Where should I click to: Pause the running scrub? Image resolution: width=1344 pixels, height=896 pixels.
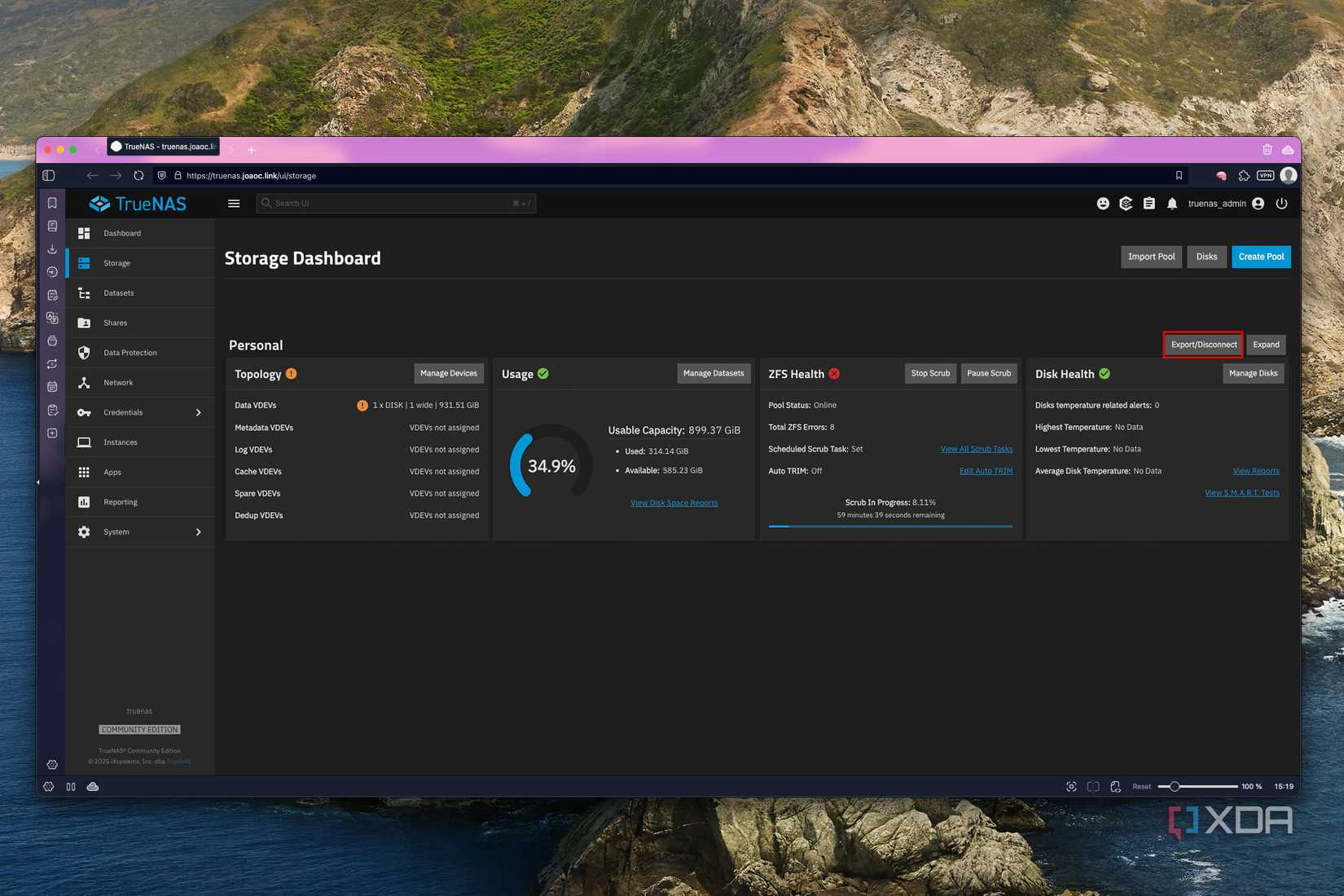coord(988,373)
